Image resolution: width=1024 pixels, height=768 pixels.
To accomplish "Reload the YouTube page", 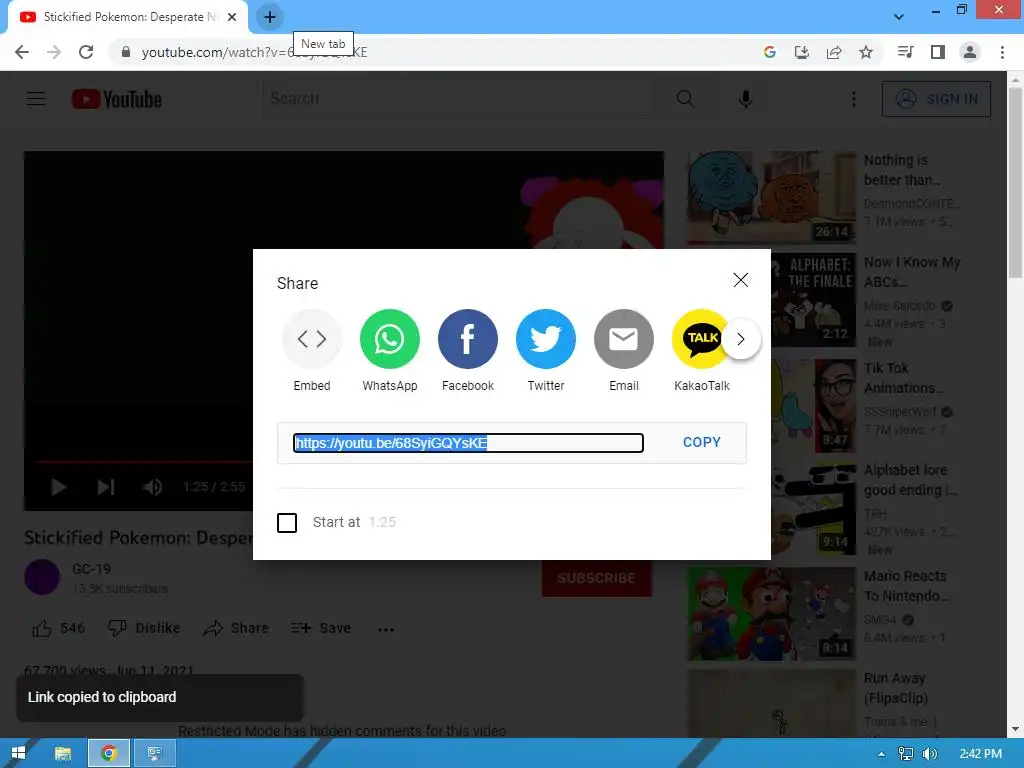I will point(86,52).
